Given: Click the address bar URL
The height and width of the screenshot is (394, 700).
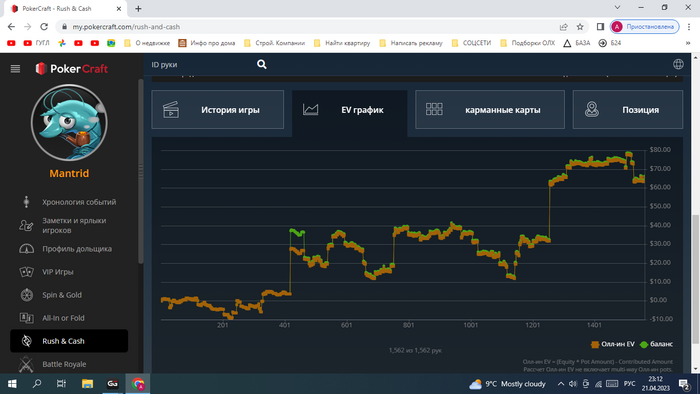Looking at the screenshot, I should (x=126, y=27).
